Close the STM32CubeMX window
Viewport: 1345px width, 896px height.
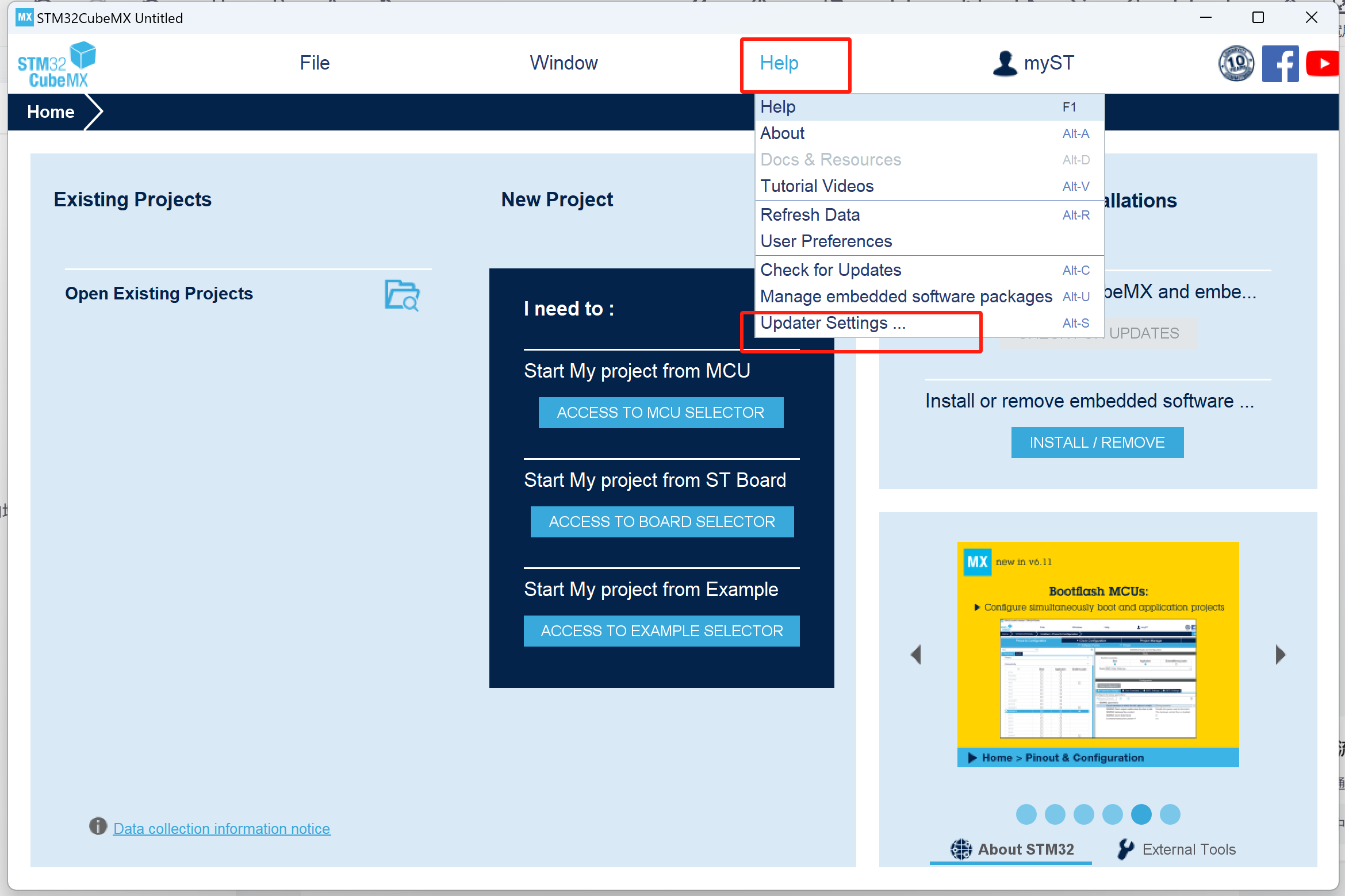tap(1311, 17)
